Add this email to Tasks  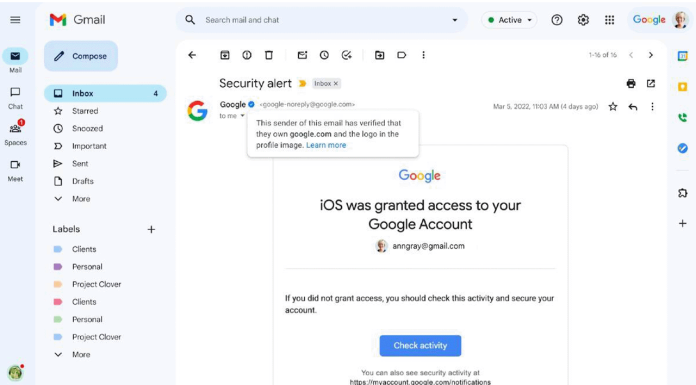click(347, 55)
